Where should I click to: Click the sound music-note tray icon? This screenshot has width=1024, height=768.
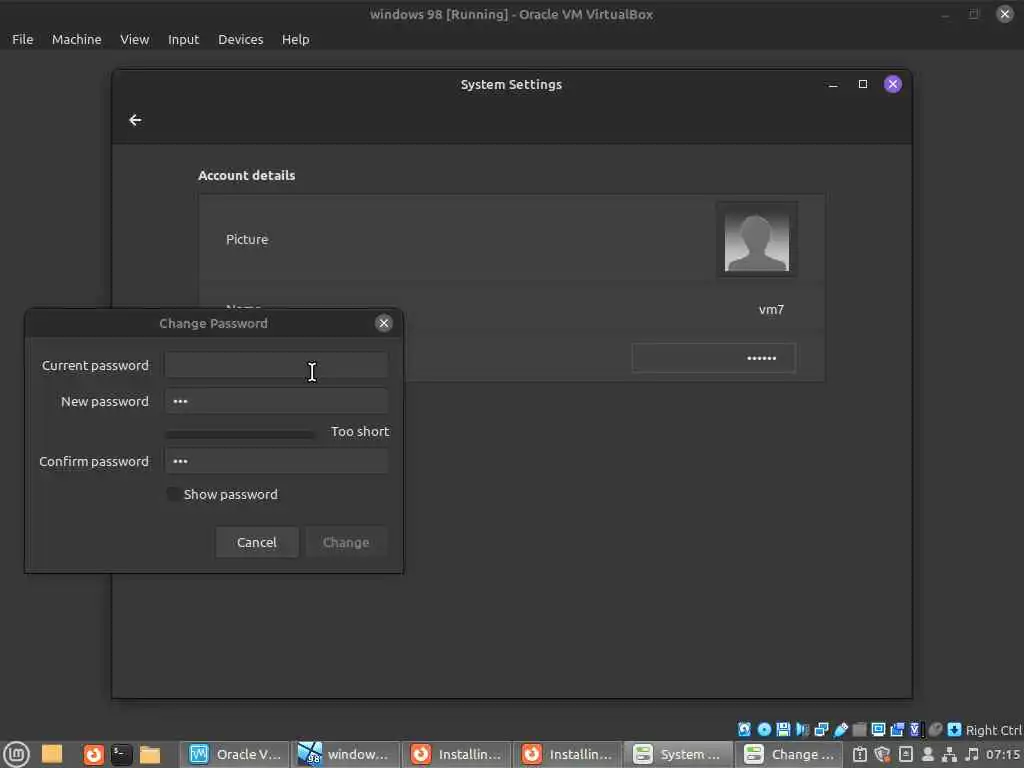[972, 754]
